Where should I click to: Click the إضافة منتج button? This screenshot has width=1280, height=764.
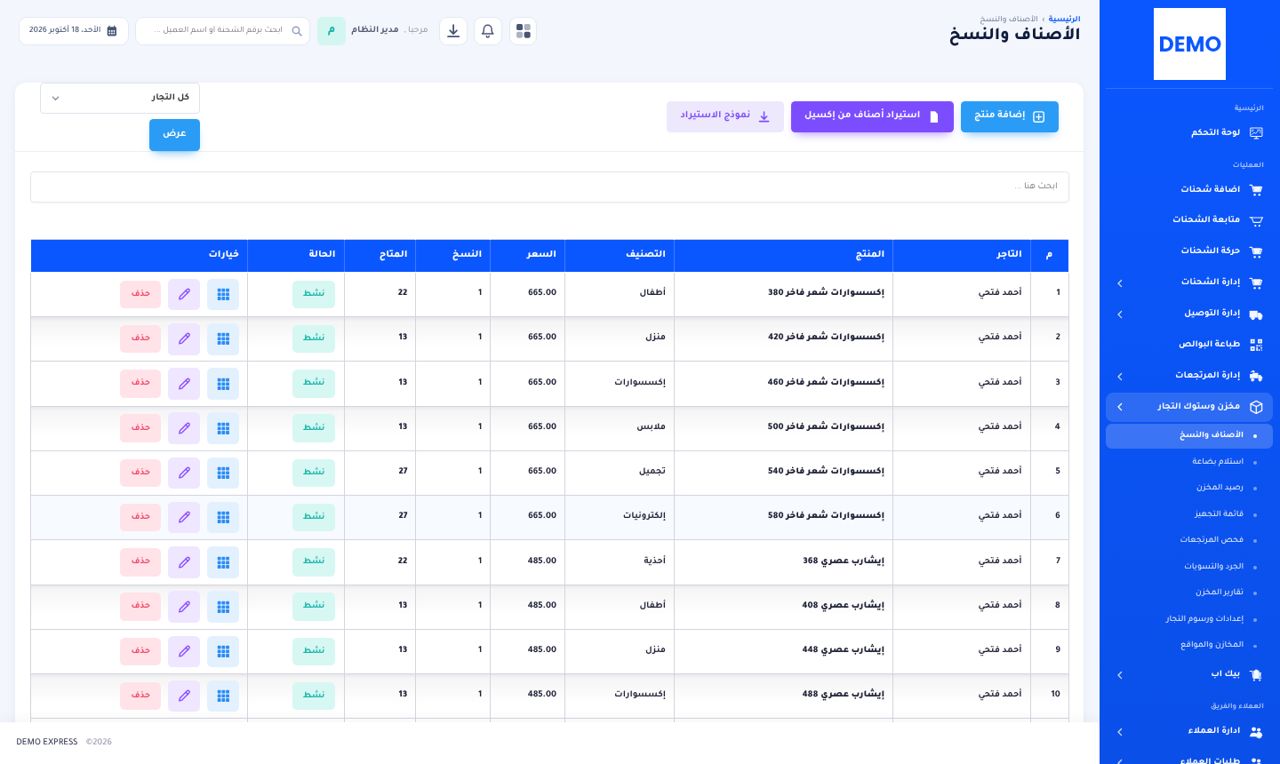tap(1009, 116)
